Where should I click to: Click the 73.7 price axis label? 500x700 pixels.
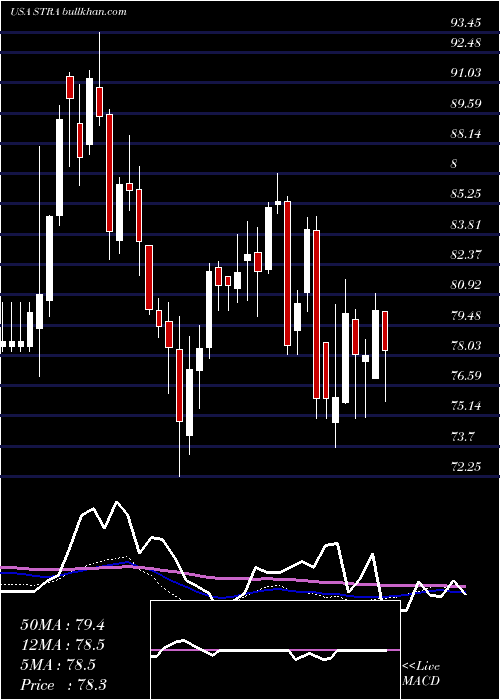coord(462,436)
